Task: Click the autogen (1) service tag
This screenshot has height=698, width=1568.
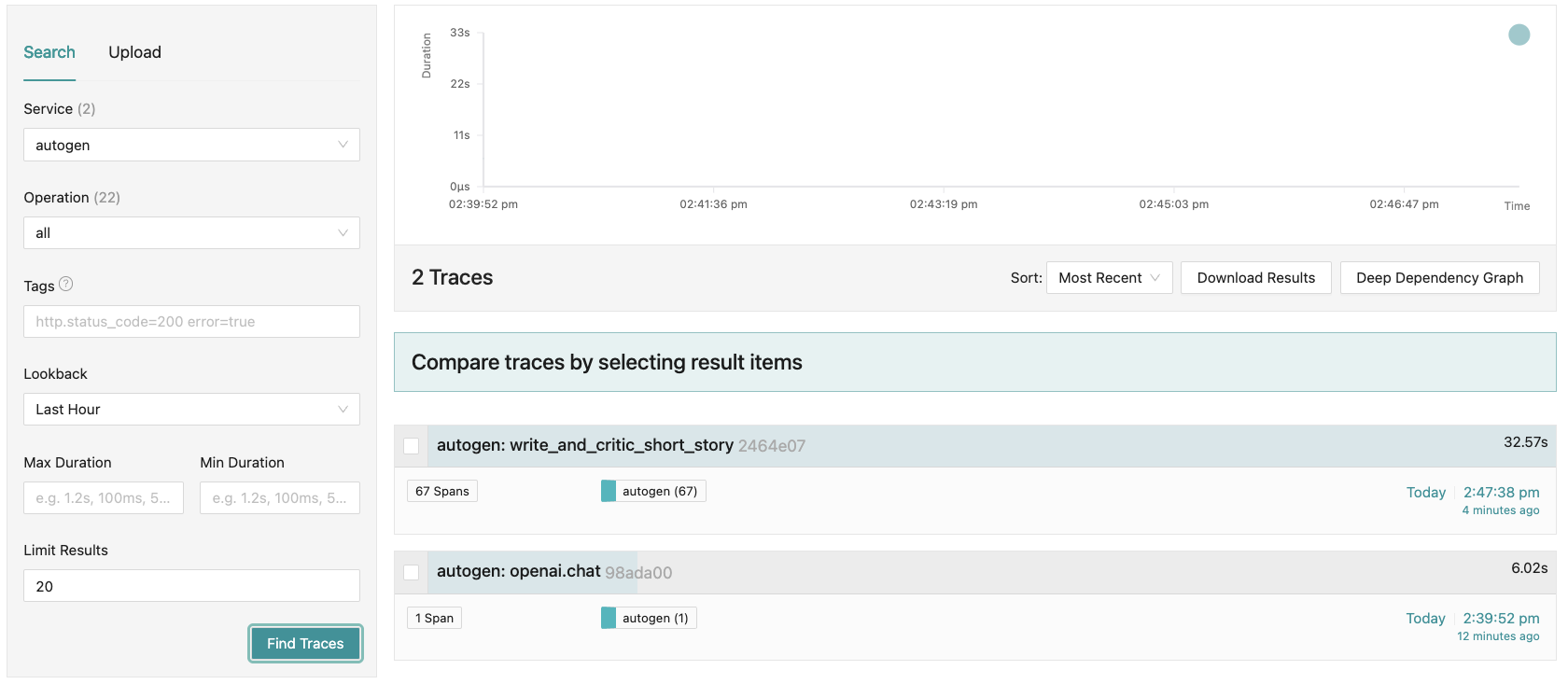Action: coord(648,618)
